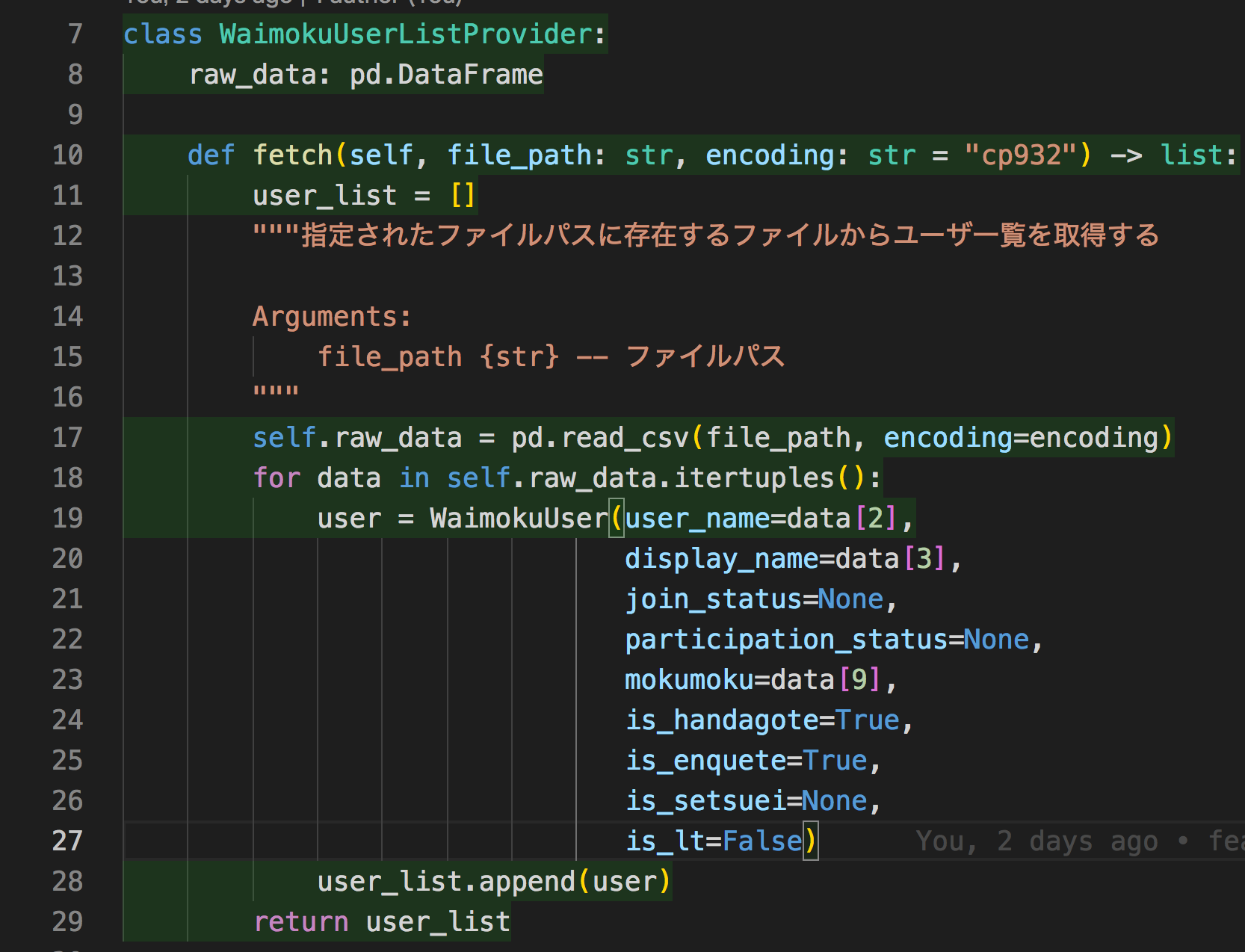1245x952 pixels.
Task: Click the class name WaimokuUserListProvider
Action: click(x=406, y=34)
